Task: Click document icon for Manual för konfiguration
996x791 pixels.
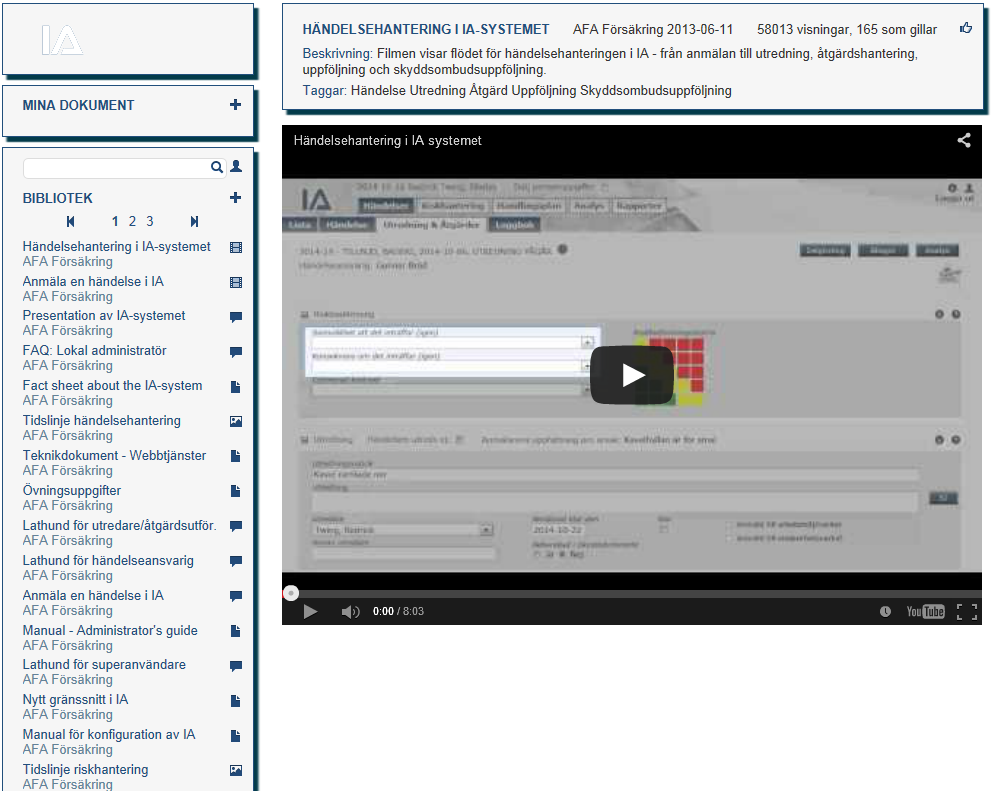Action: point(236,736)
